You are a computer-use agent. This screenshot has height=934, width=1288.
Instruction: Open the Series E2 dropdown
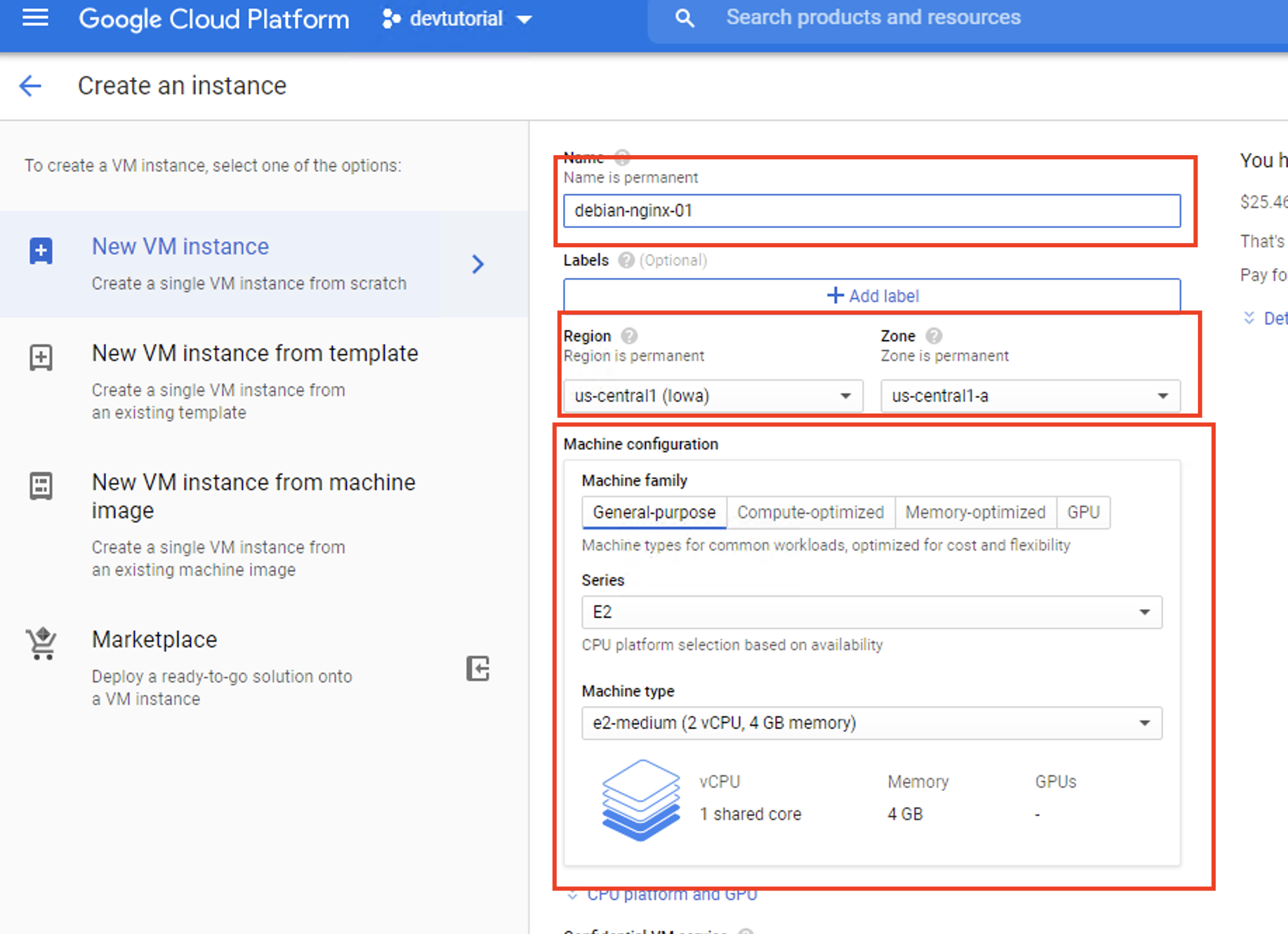pyautogui.click(x=872, y=612)
